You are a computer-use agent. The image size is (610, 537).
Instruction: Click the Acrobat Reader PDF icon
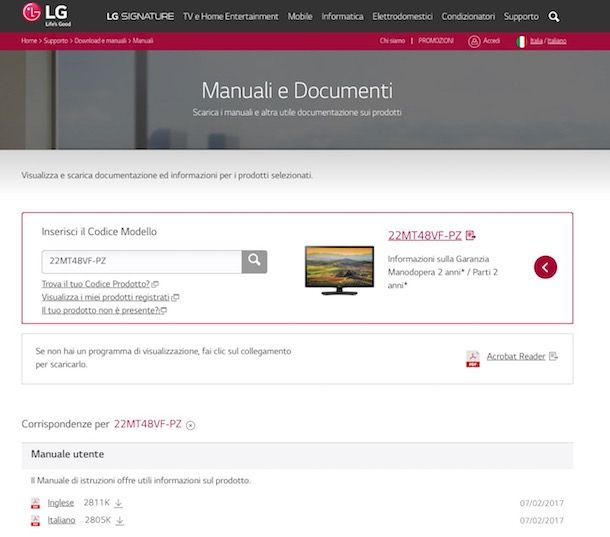coord(473,359)
